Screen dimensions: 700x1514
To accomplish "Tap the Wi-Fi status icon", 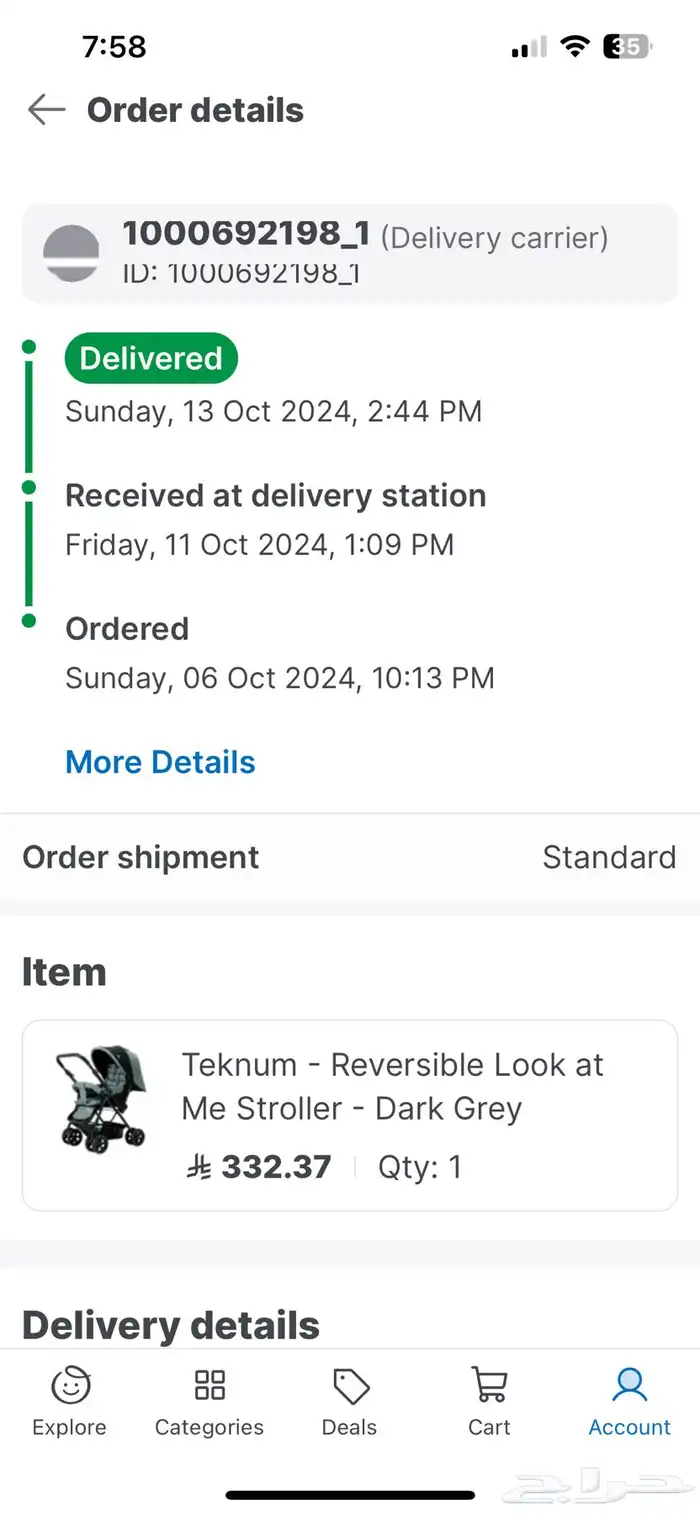I will click(574, 46).
